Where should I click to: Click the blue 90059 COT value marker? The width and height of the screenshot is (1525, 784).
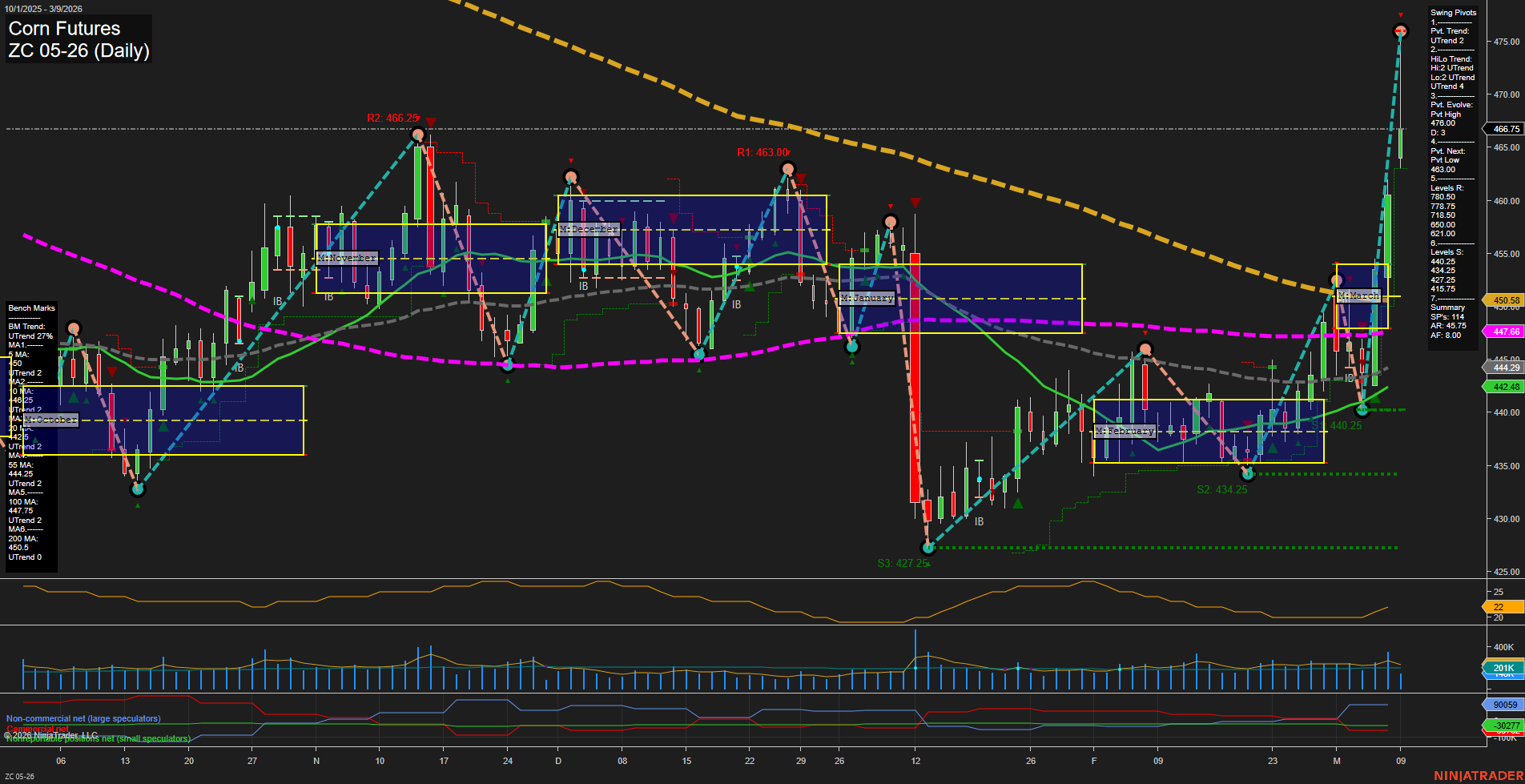[x=1502, y=703]
